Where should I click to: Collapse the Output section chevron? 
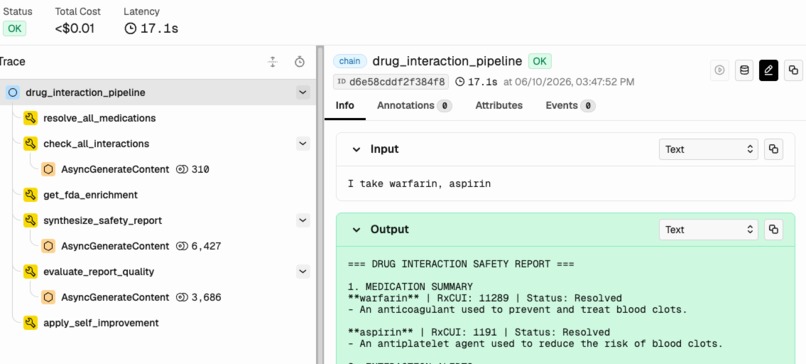click(356, 229)
